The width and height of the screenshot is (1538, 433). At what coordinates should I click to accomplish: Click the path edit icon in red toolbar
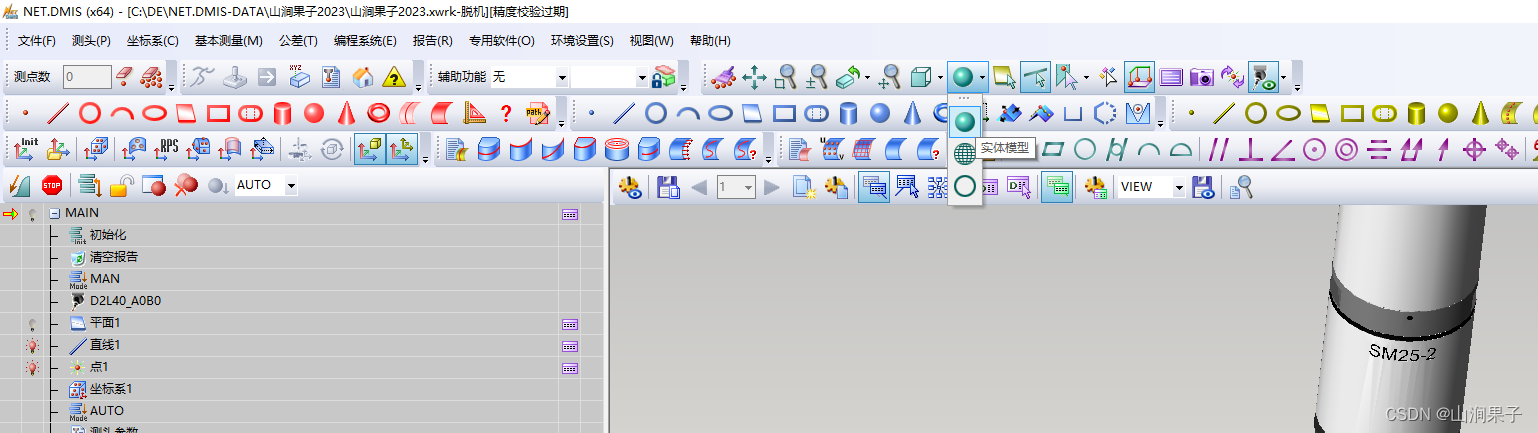[538, 113]
